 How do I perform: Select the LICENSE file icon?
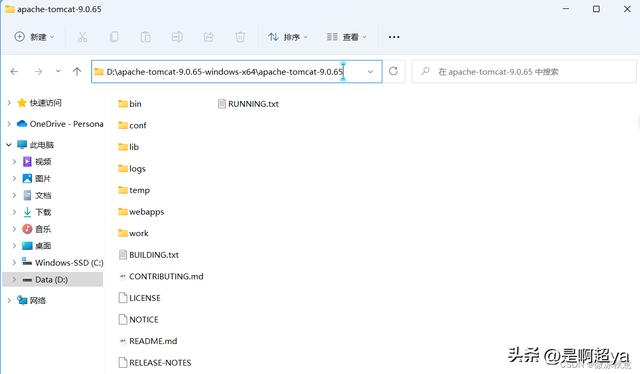123,298
